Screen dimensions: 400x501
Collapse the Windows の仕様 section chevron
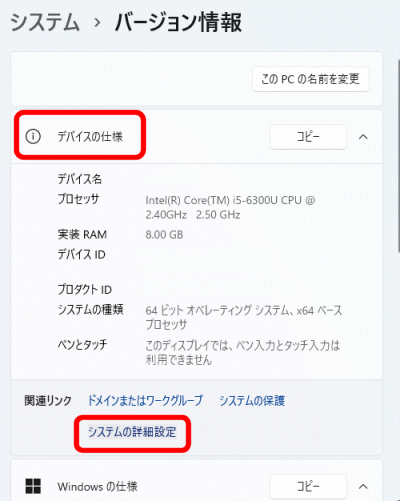coord(363,487)
